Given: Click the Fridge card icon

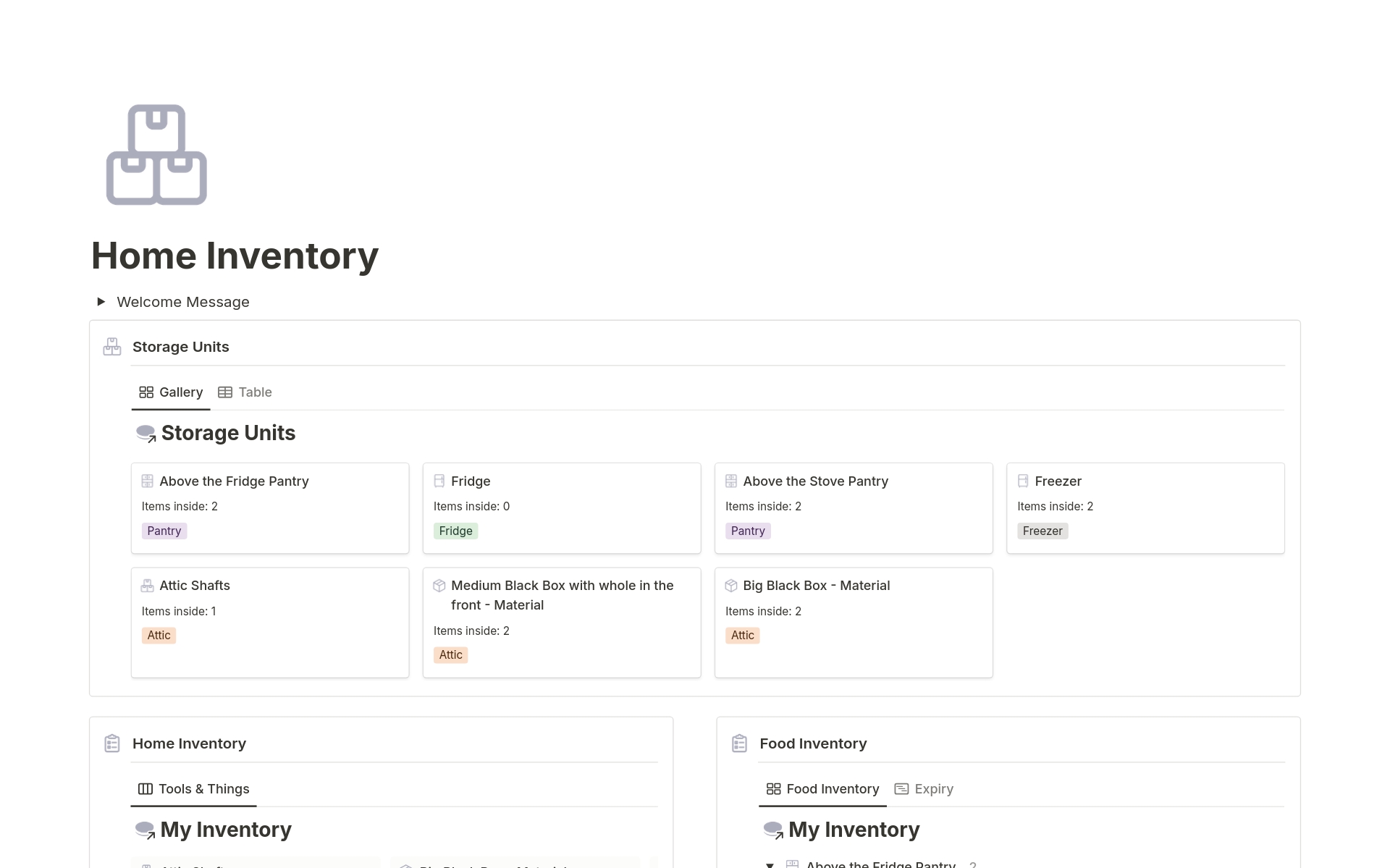Looking at the screenshot, I should (x=439, y=481).
